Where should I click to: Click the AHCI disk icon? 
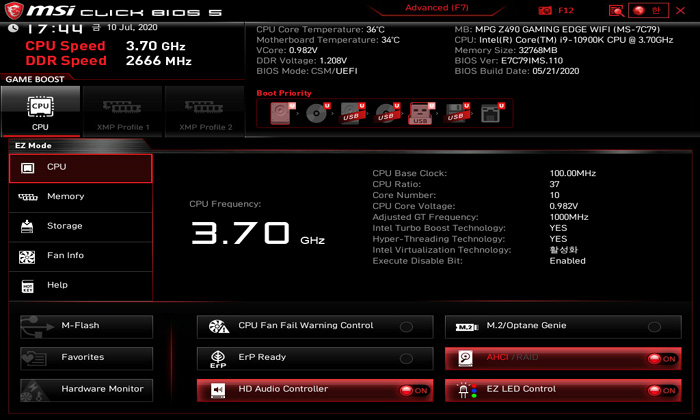(466, 358)
